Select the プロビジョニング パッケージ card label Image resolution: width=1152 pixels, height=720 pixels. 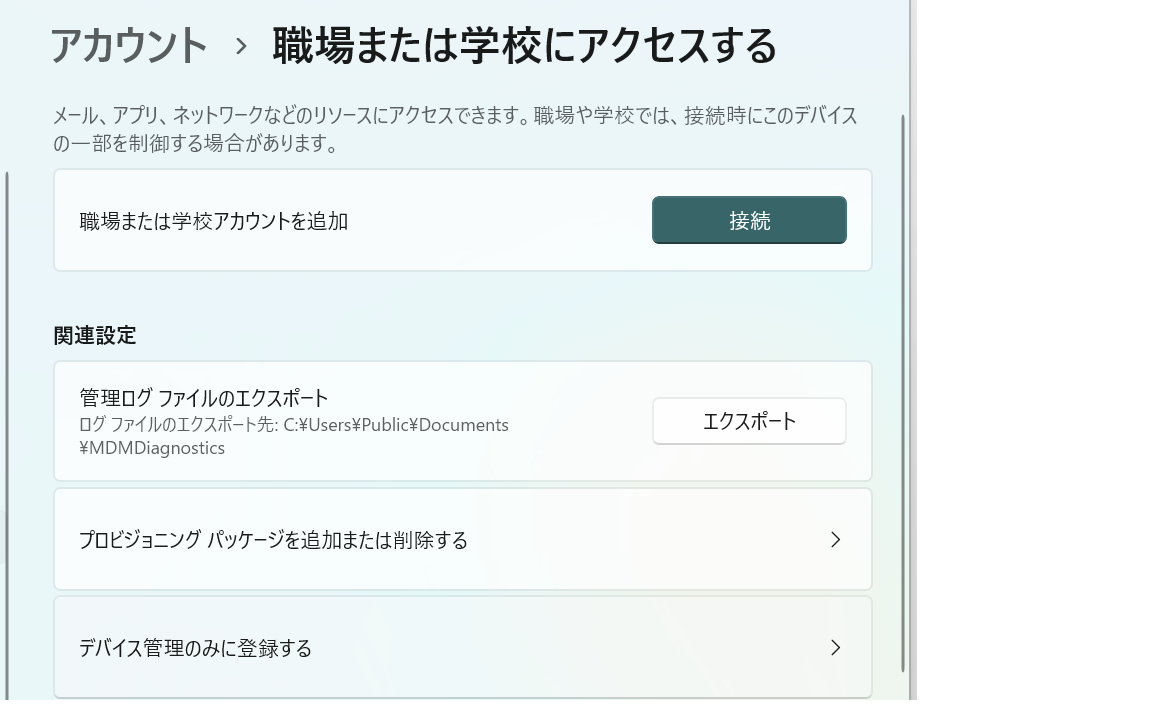point(272,539)
